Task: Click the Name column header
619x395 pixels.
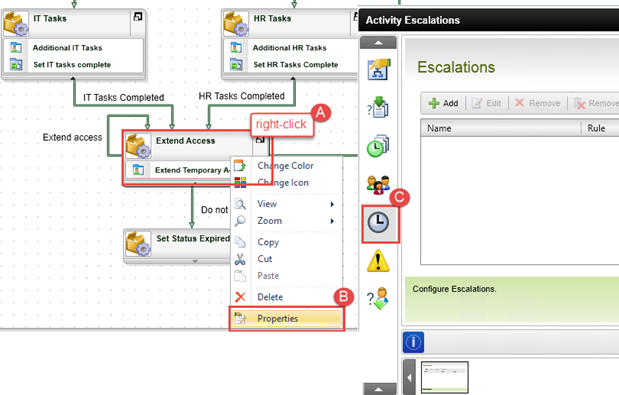Action: [501, 128]
